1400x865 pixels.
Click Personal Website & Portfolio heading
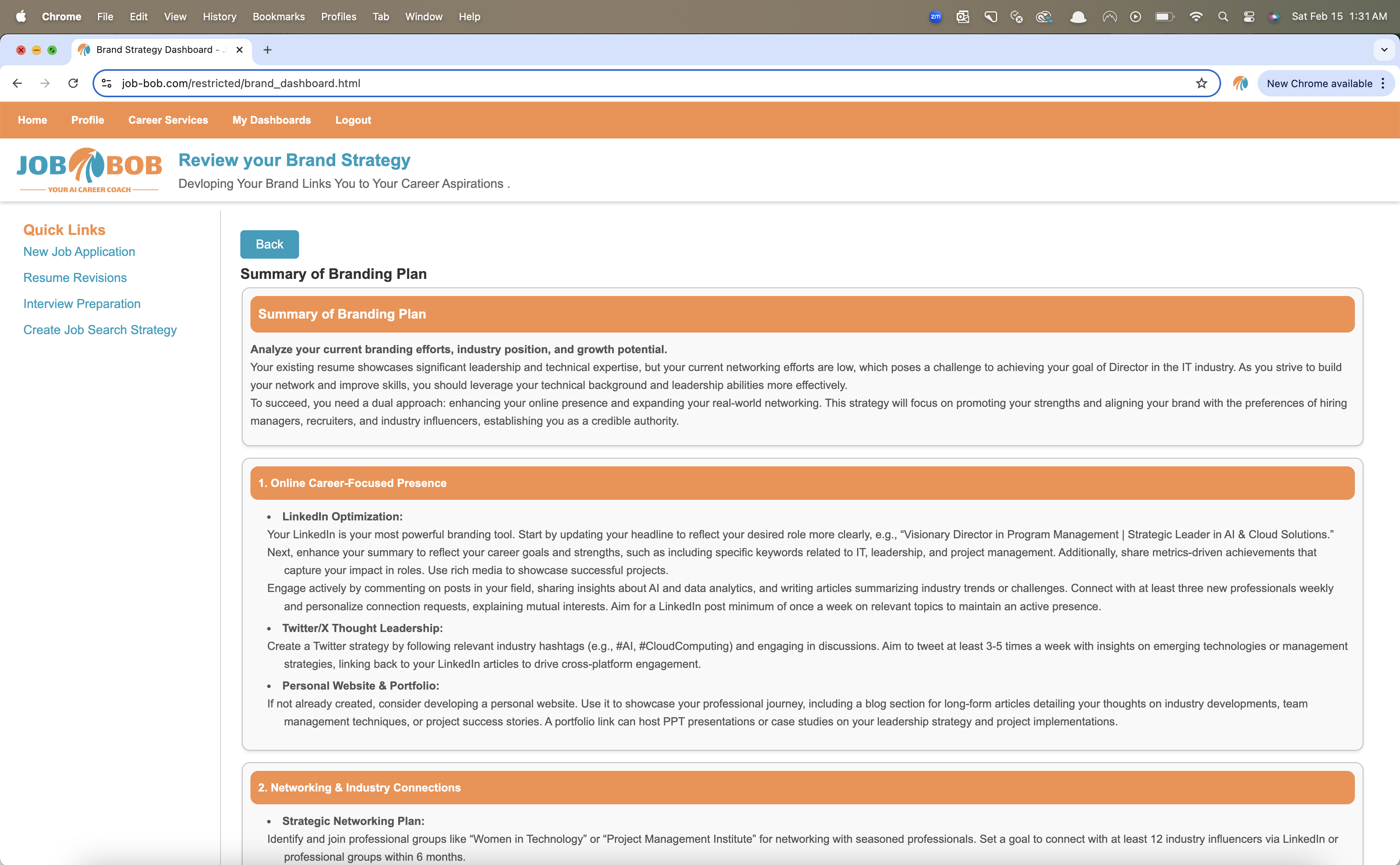point(360,685)
